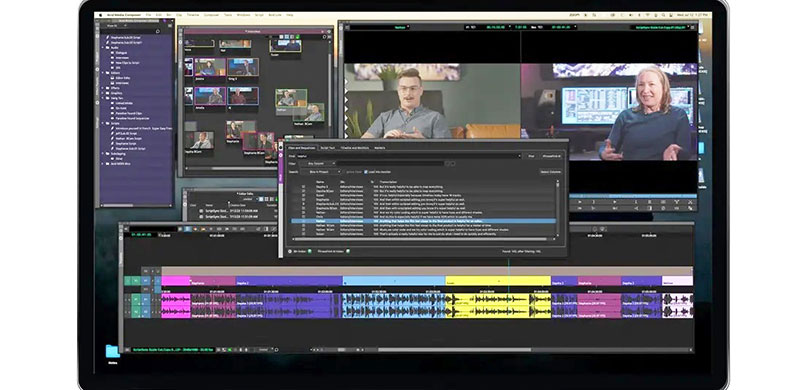
Task: Select the Amelia clip thumbnail
Action: pyautogui.click(x=210, y=96)
